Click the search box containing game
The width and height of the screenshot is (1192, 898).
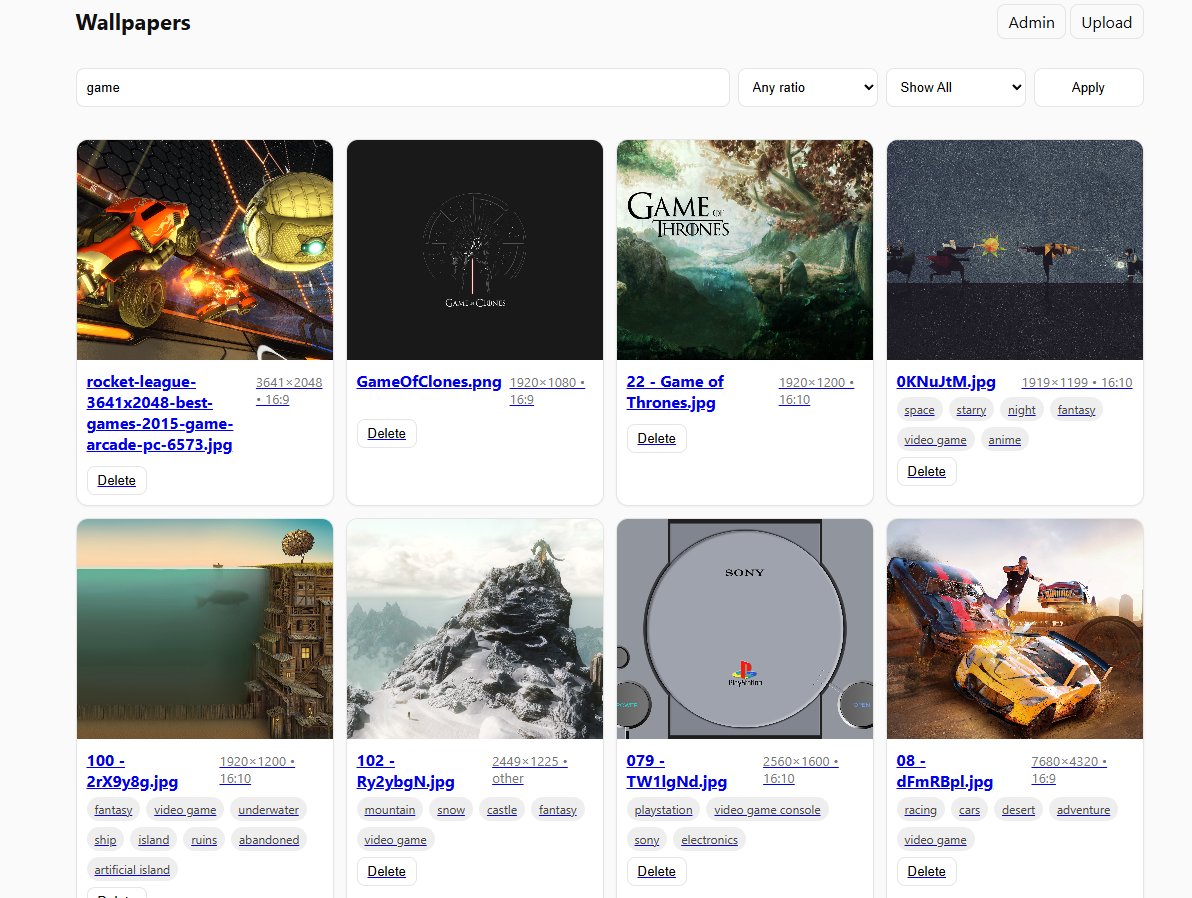[403, 88]
